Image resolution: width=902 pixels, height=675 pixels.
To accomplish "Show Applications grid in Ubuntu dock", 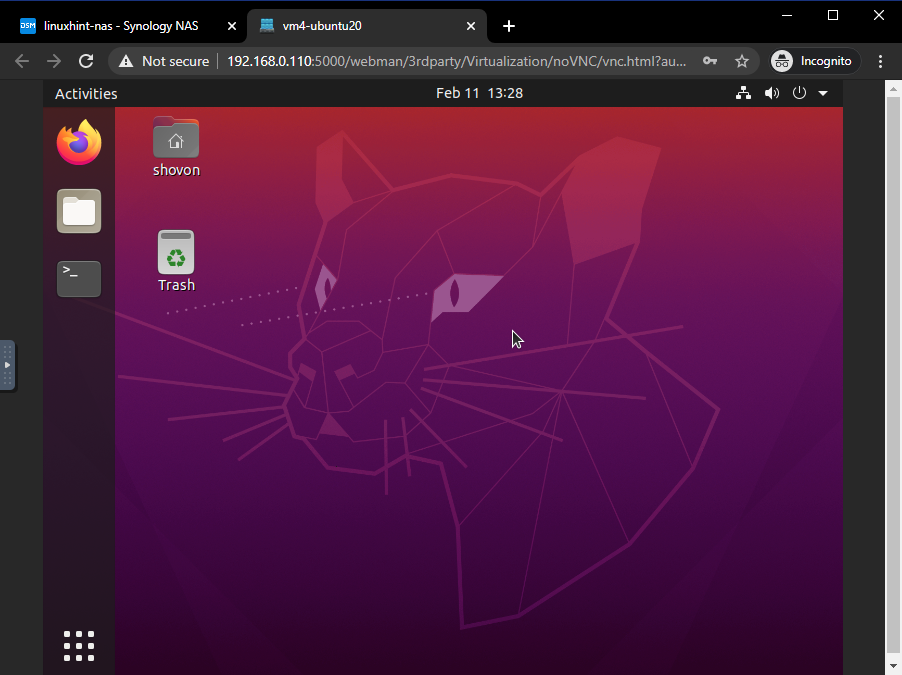I will pyautogui.click(x=79, y=646).
